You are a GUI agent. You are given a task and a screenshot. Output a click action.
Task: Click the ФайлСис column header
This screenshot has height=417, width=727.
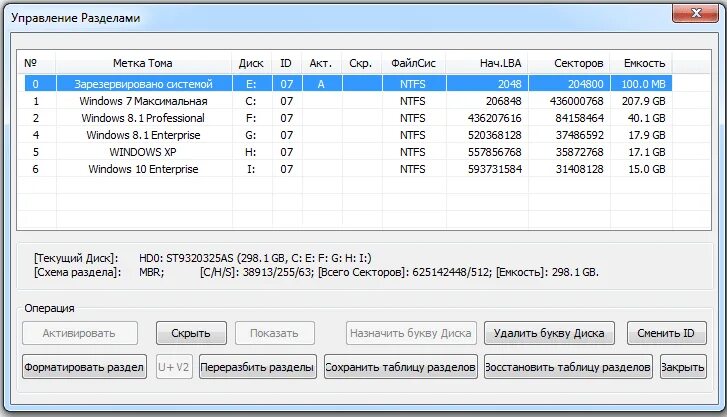tap(413, 63)
